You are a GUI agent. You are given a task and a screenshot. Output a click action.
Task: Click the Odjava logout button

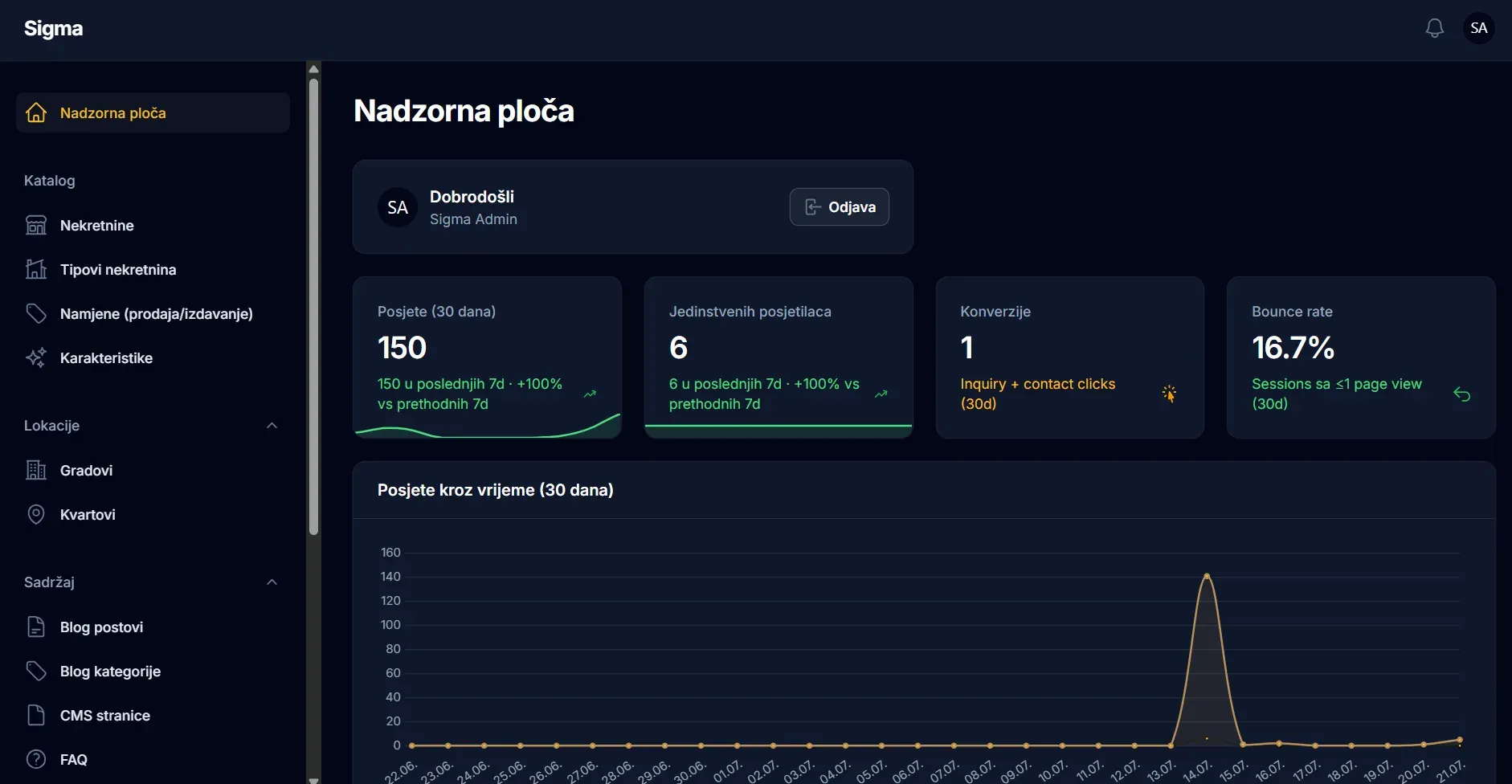[839, 206]
